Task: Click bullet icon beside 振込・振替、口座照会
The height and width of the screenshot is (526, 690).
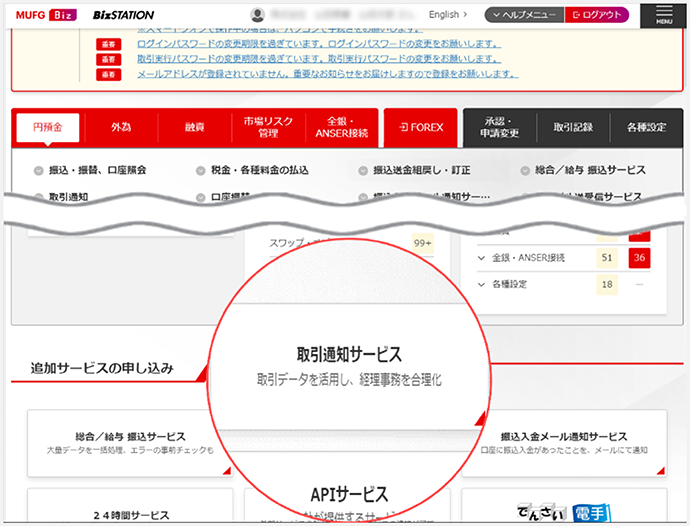Action: (38, 171)
